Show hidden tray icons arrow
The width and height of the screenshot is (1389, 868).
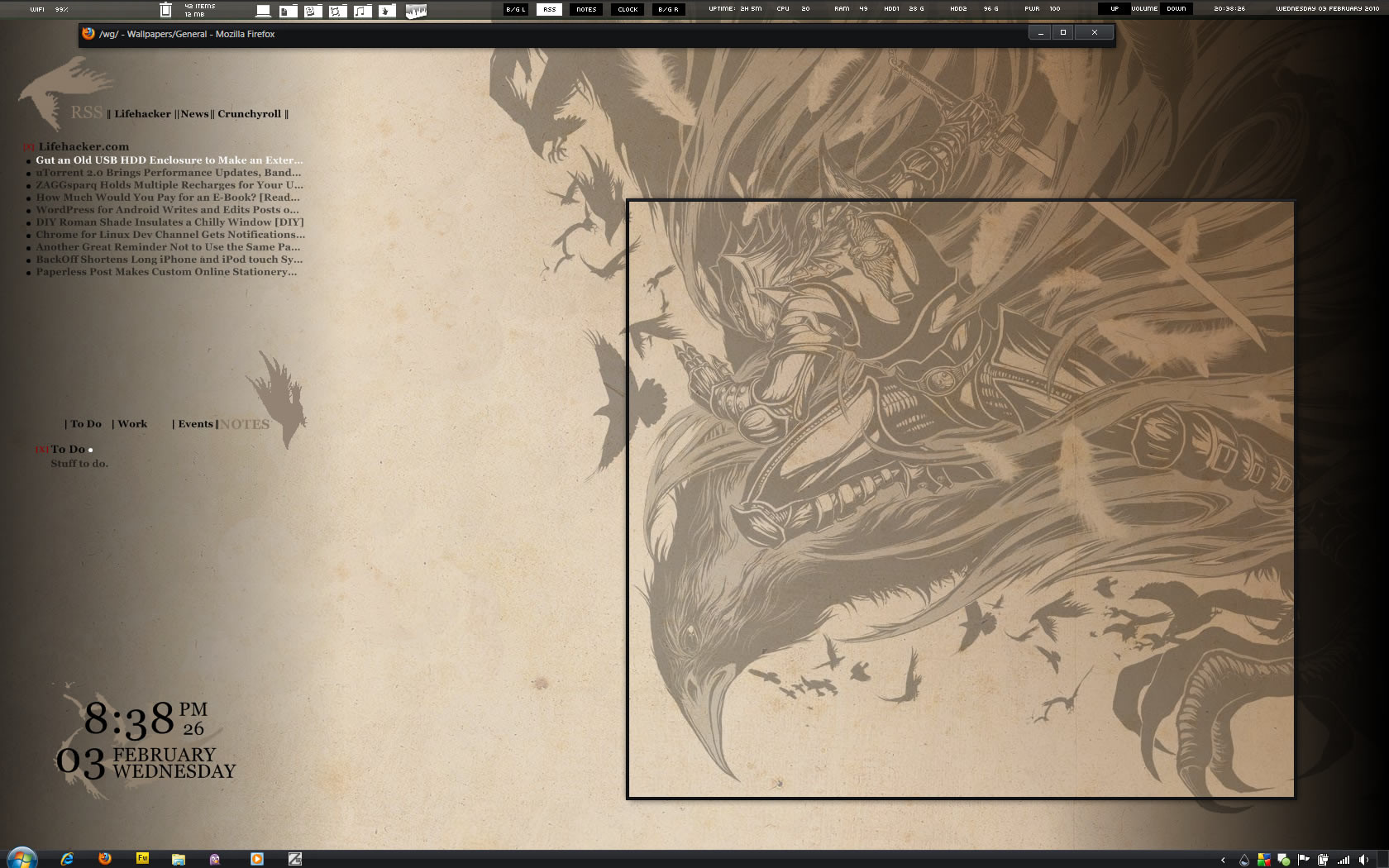pyautogui.click(x=1223, y=860)
